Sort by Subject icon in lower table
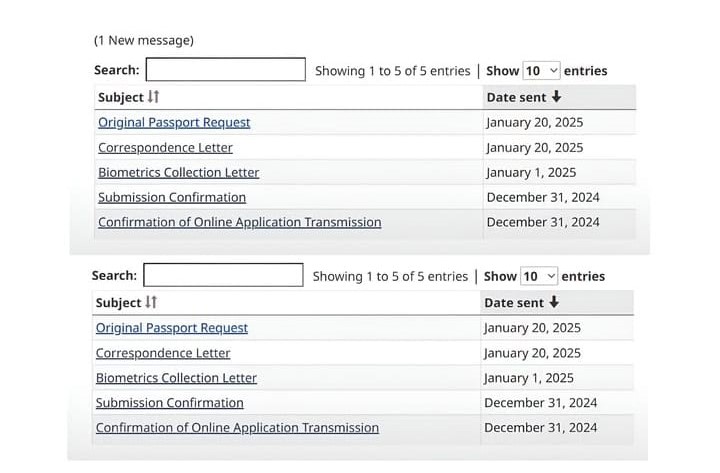720x473 pixels. coord(151,302)
